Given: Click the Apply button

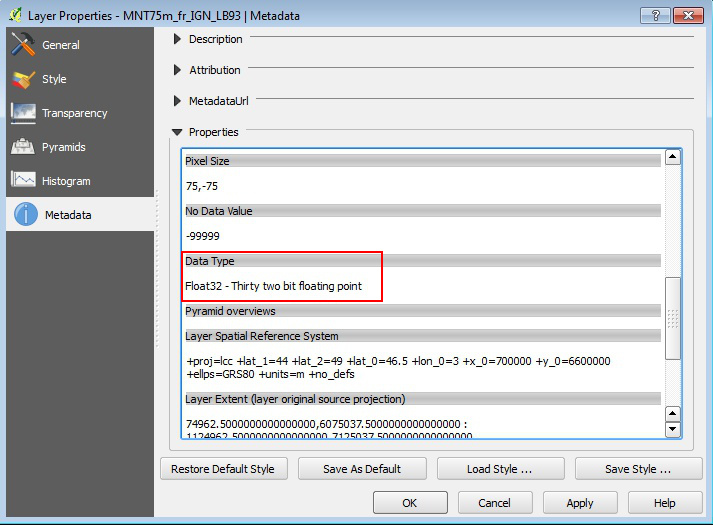Looking at the screenshot, I should (x=580, y=503).
